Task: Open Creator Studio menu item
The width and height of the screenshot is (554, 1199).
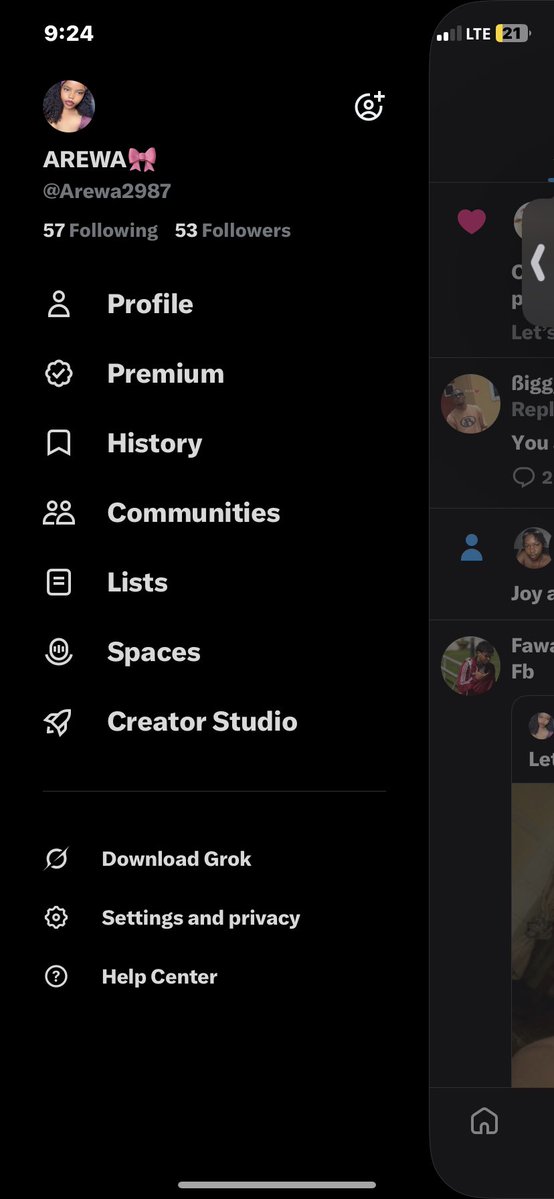Action: [x=202, y=721]
